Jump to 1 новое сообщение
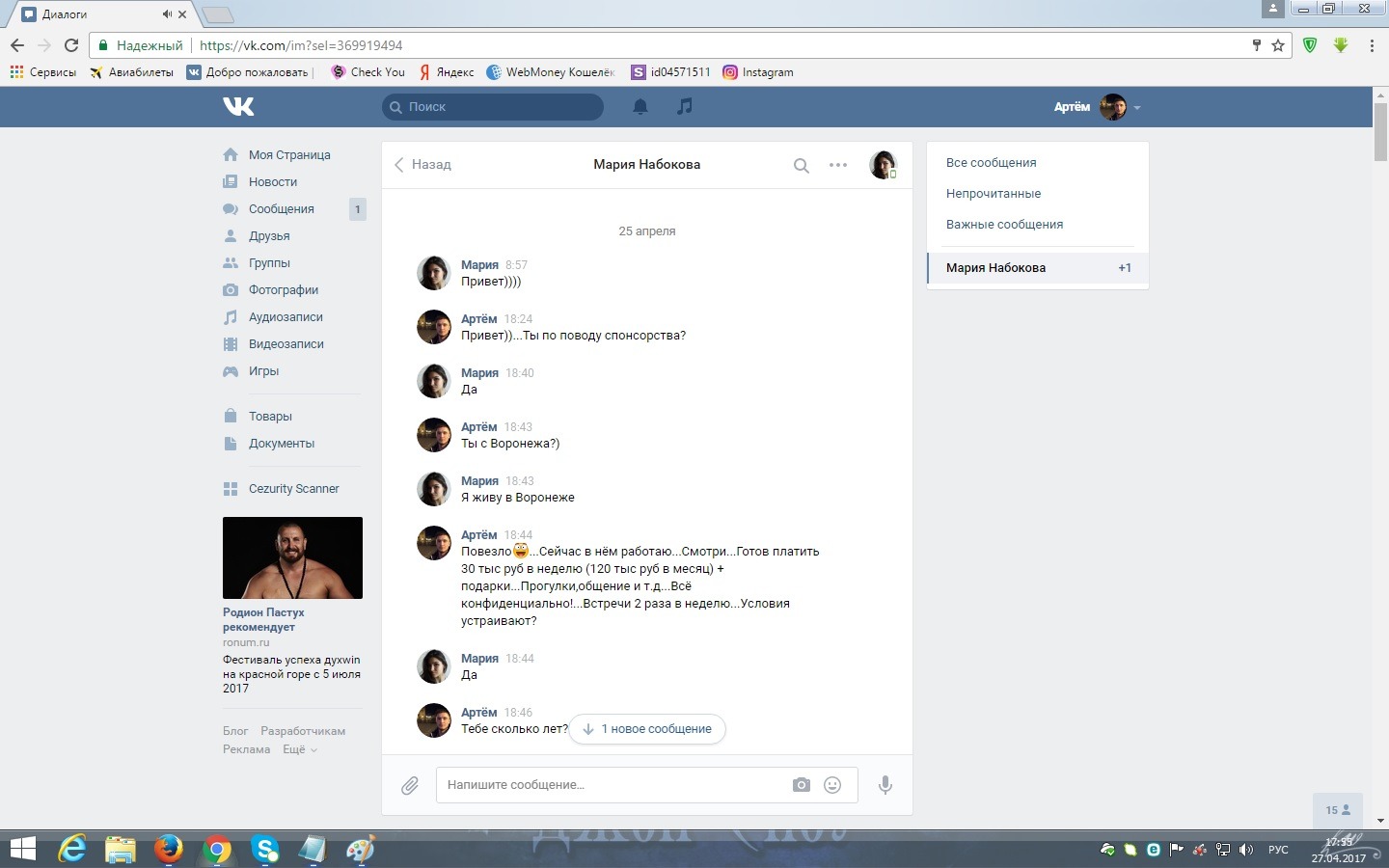The image size is (1389, 868). (647, 729)
